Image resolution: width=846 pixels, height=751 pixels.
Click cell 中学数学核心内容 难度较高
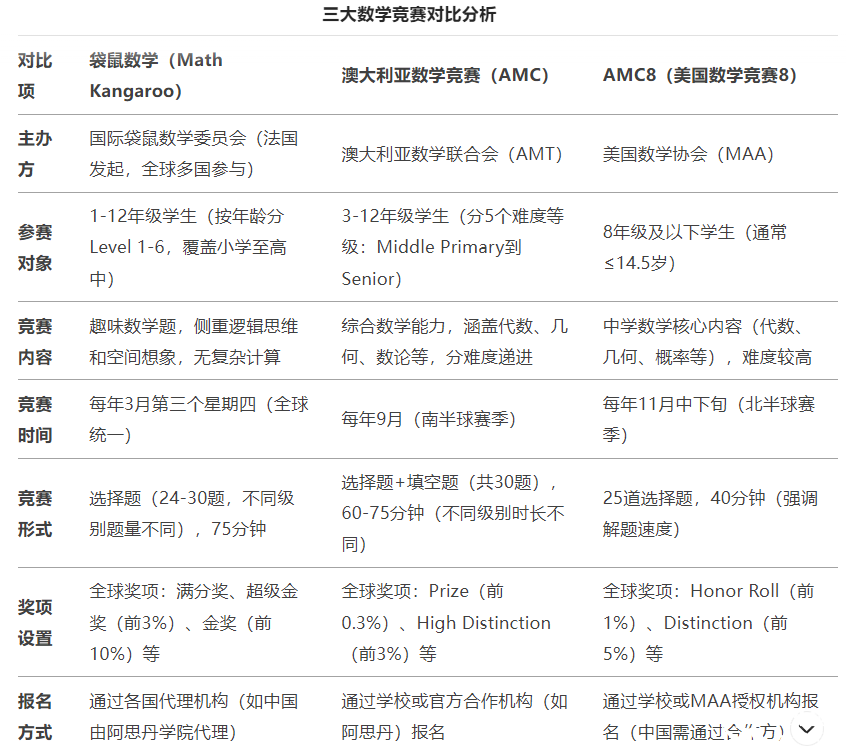click(707, 342)
